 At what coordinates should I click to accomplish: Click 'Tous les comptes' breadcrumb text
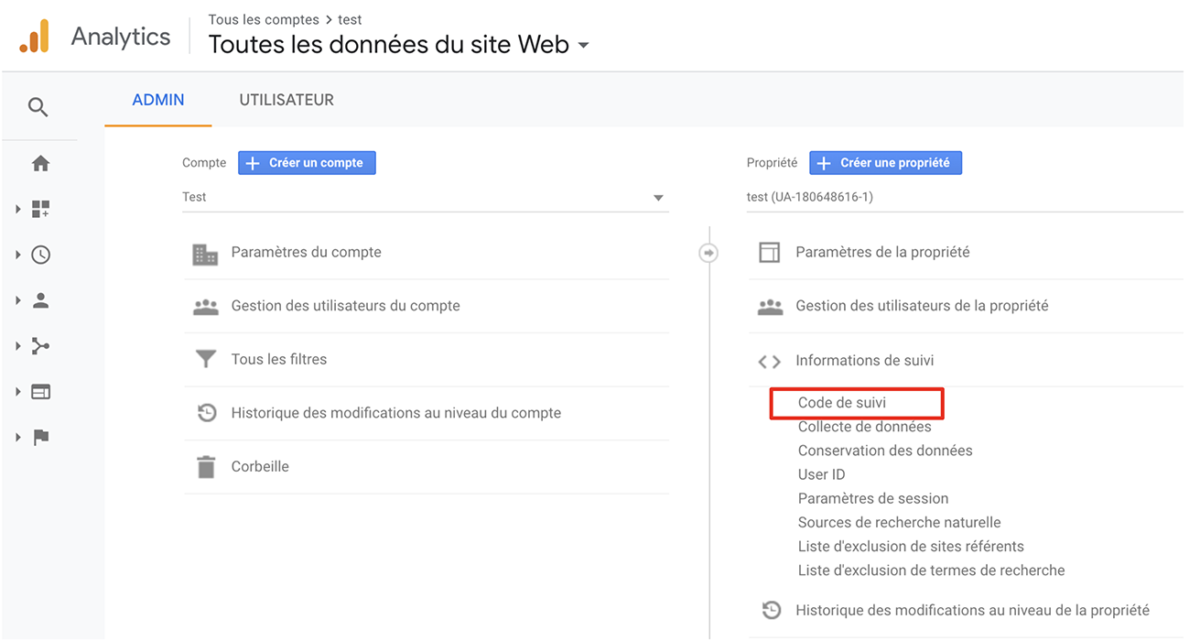[x=264, y=19]
